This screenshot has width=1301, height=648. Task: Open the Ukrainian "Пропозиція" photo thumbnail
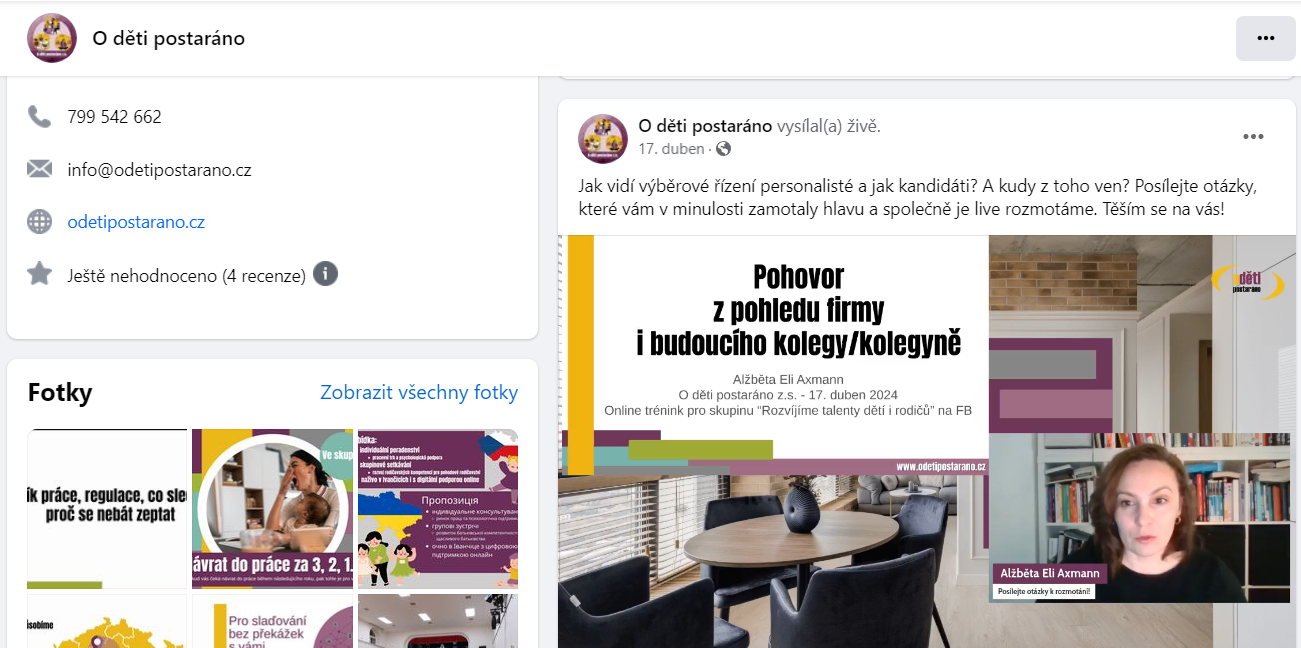click(x=438, y=508)
